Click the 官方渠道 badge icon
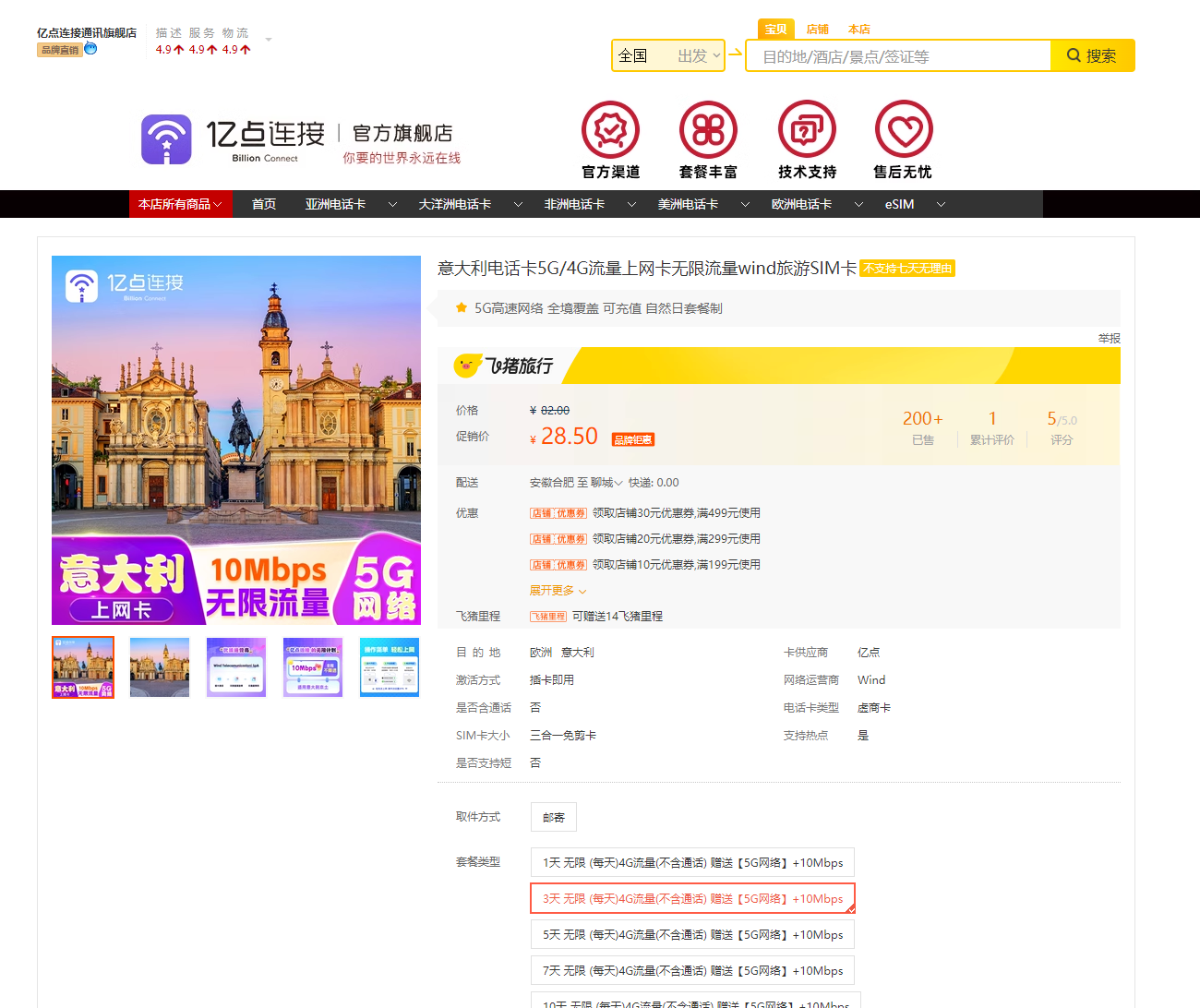Screen dimensions: 1200x1008 (610, 129)
